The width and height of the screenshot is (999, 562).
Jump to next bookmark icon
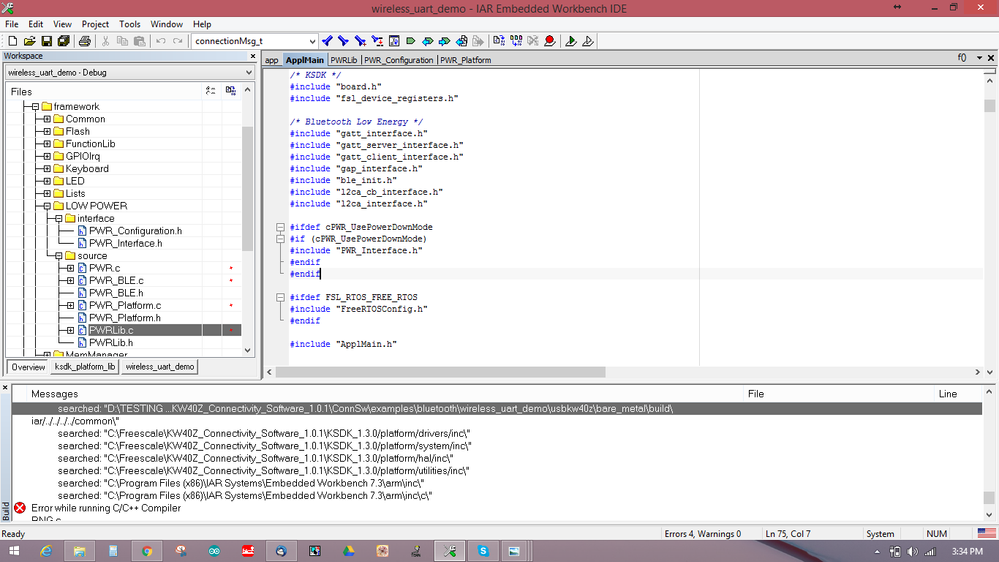coord(445,41)
